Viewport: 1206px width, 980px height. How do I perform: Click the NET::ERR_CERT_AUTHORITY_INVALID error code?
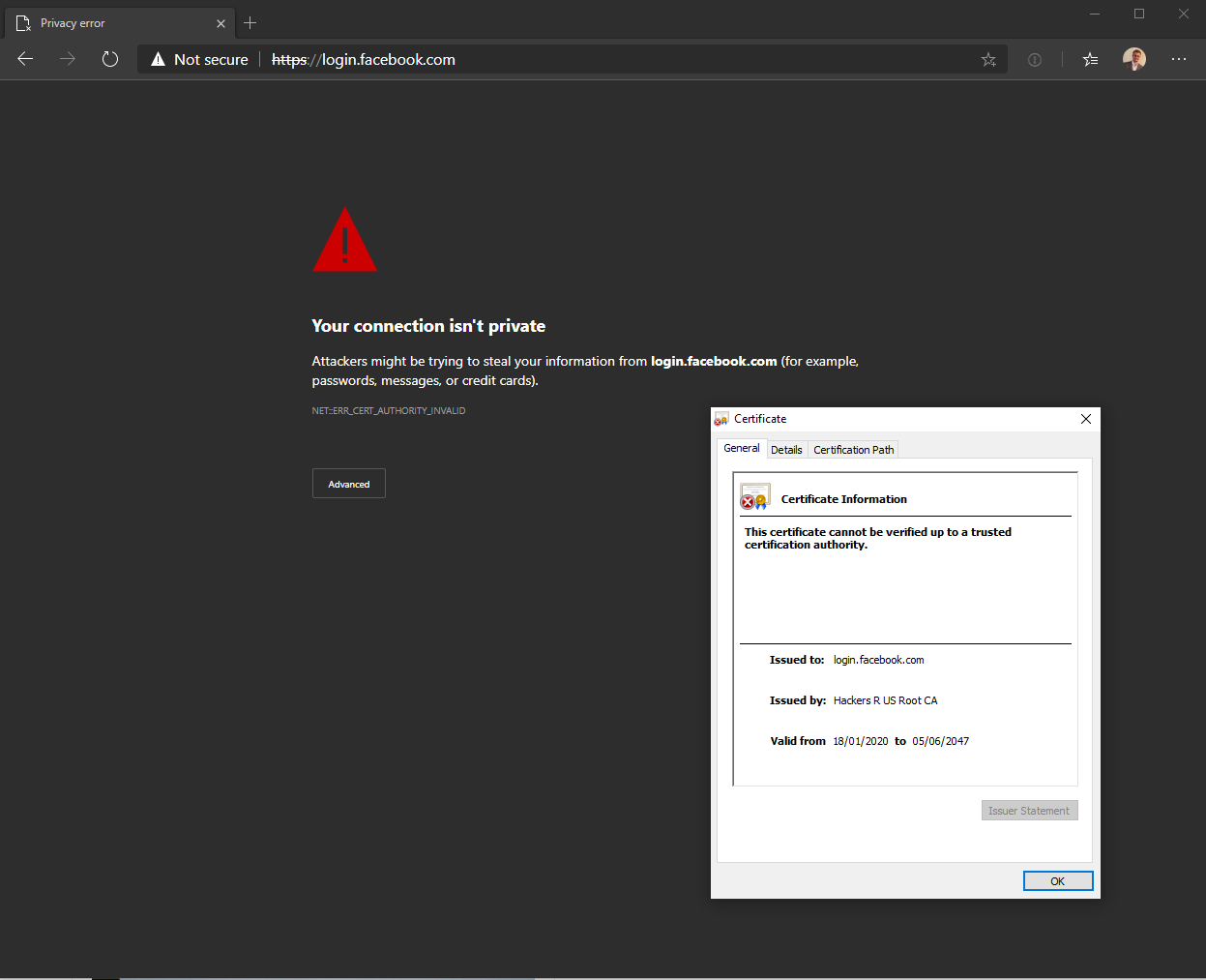tap(389, 411)
